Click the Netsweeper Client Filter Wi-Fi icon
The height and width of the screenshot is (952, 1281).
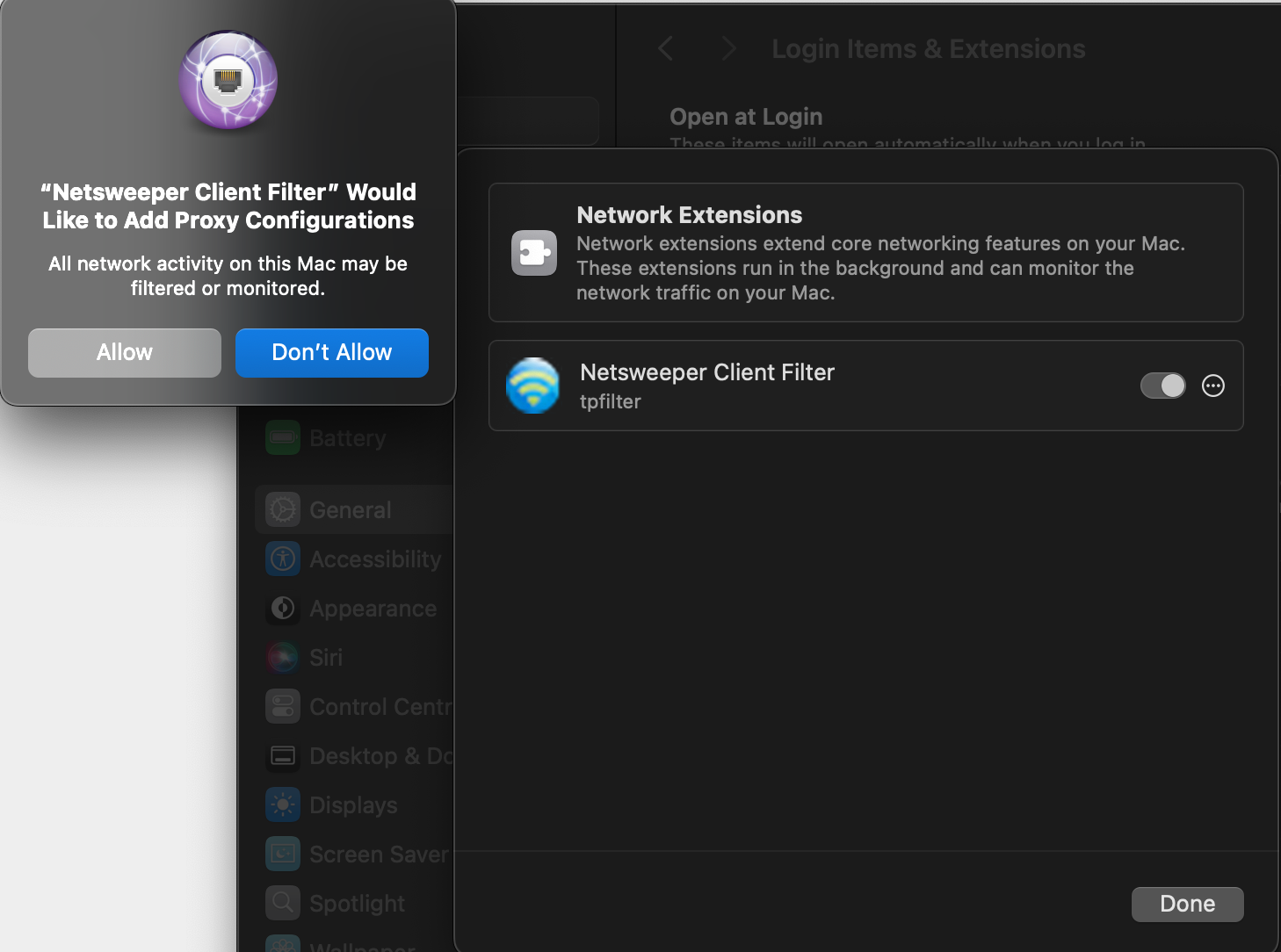tap(533, 386)
